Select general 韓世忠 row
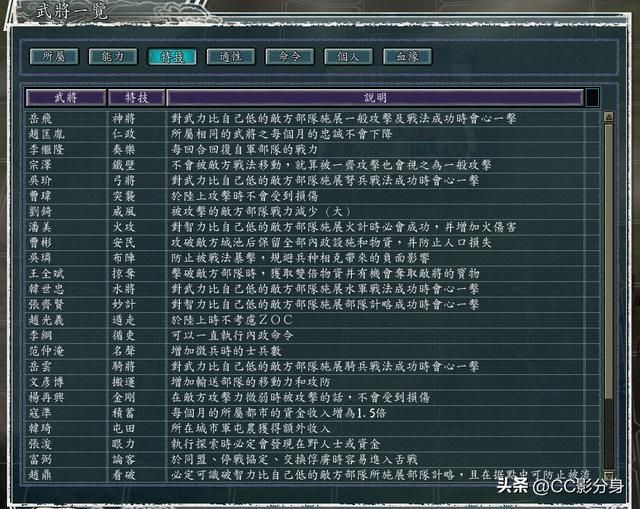 point(312,289)
